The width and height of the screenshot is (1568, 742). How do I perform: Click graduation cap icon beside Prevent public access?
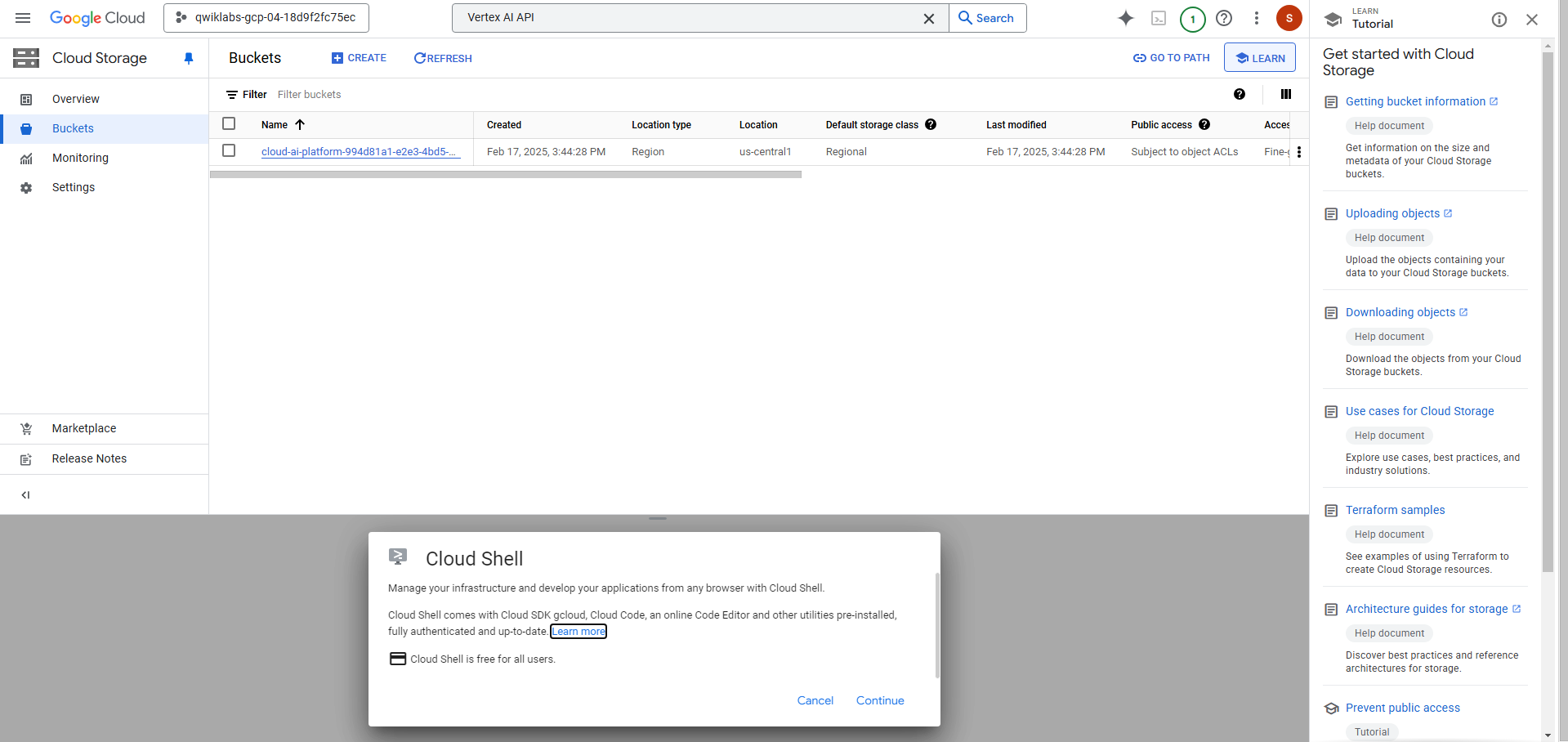coord(1331,708)
